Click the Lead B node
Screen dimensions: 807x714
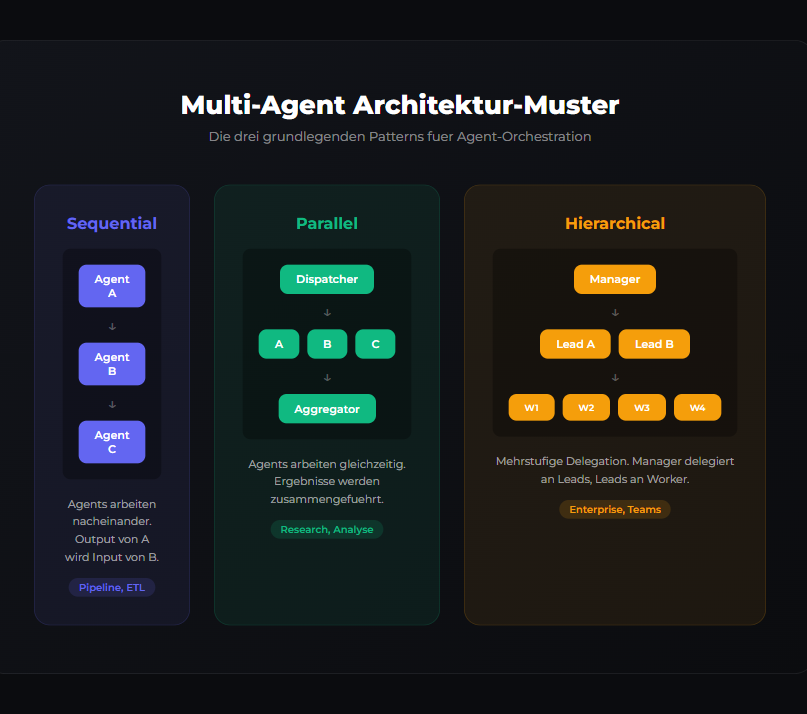coord(654,344)
